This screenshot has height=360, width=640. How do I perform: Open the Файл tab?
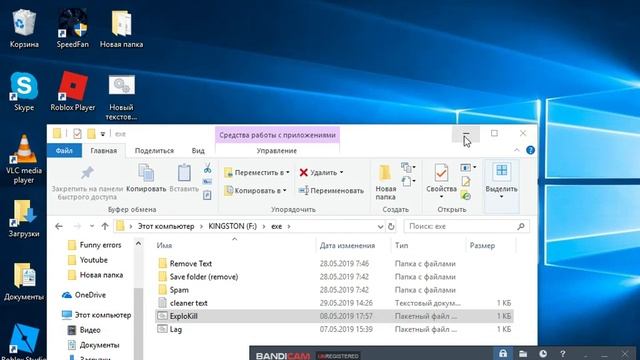pos(64,150)
